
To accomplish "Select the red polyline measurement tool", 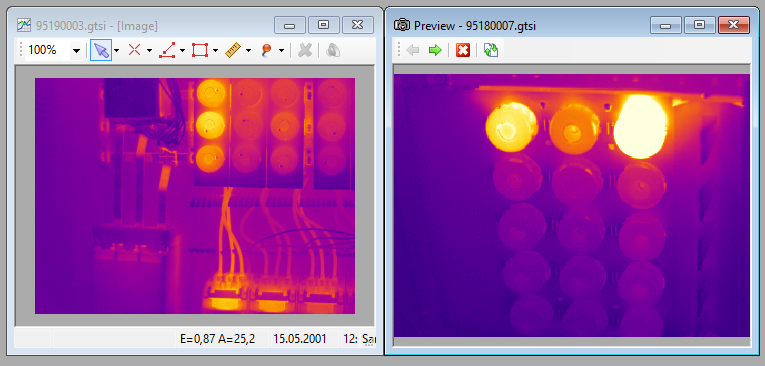I will (x=167, y=50).
